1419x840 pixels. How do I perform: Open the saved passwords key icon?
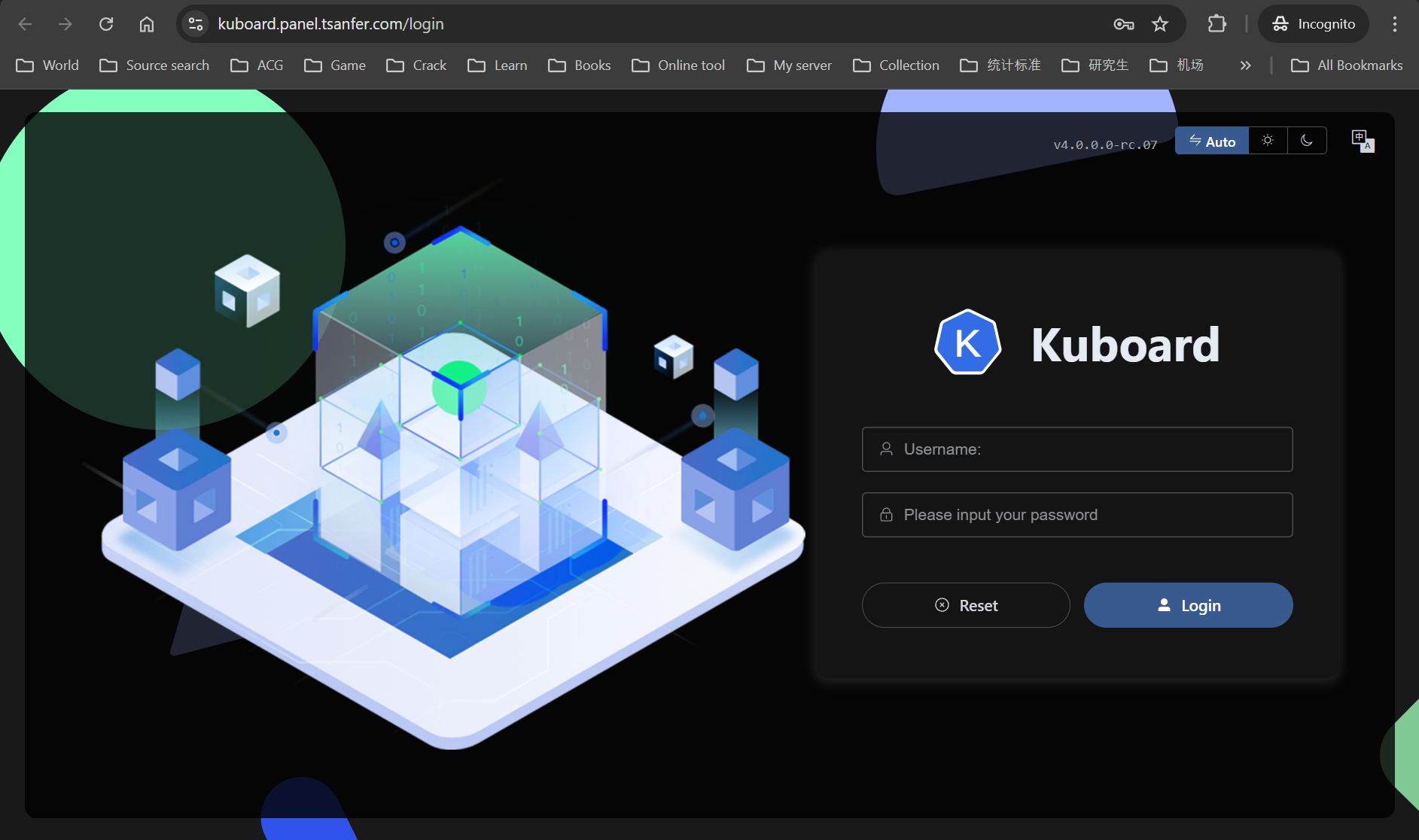(x=1123, y=24)
